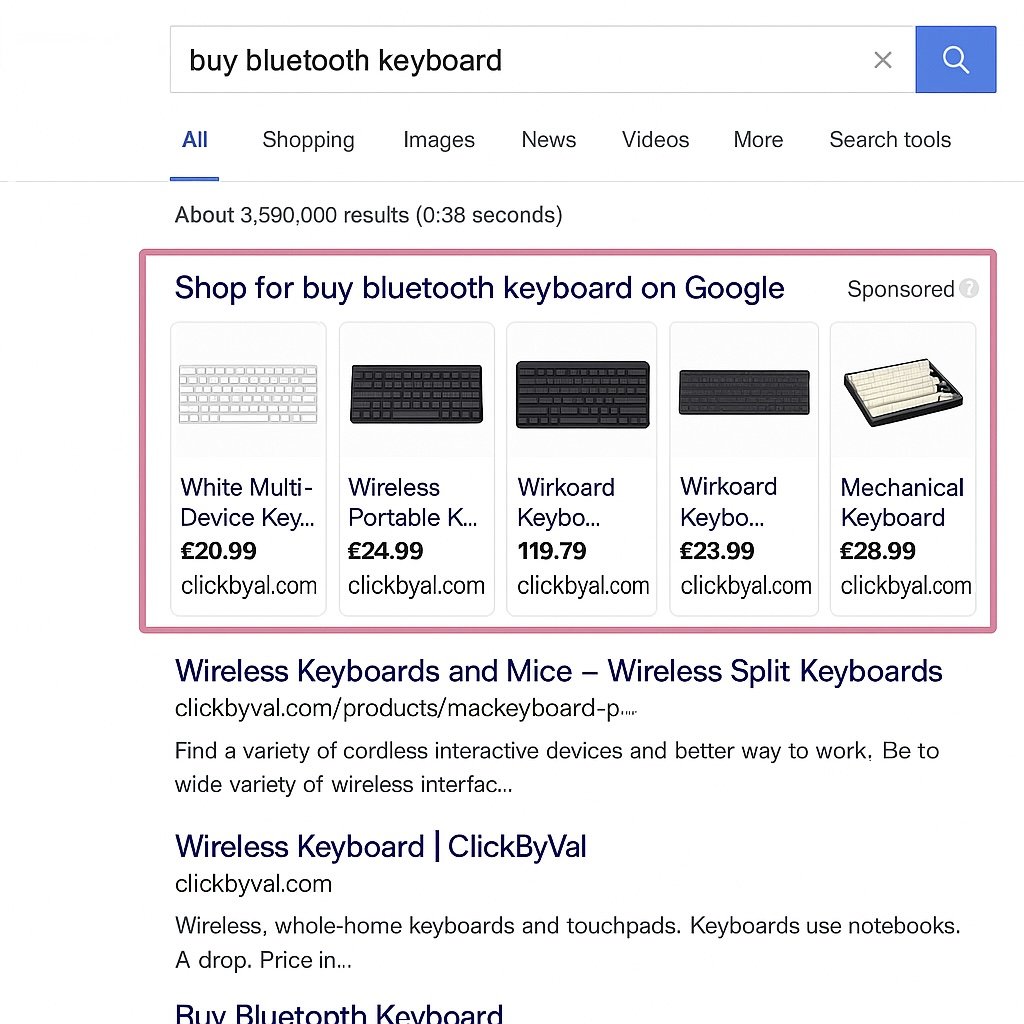Screen dimensions: 1024x1024
Task: Click clickbyal.com under White Multi-Device keyboard
Action: tap(249, 586)
